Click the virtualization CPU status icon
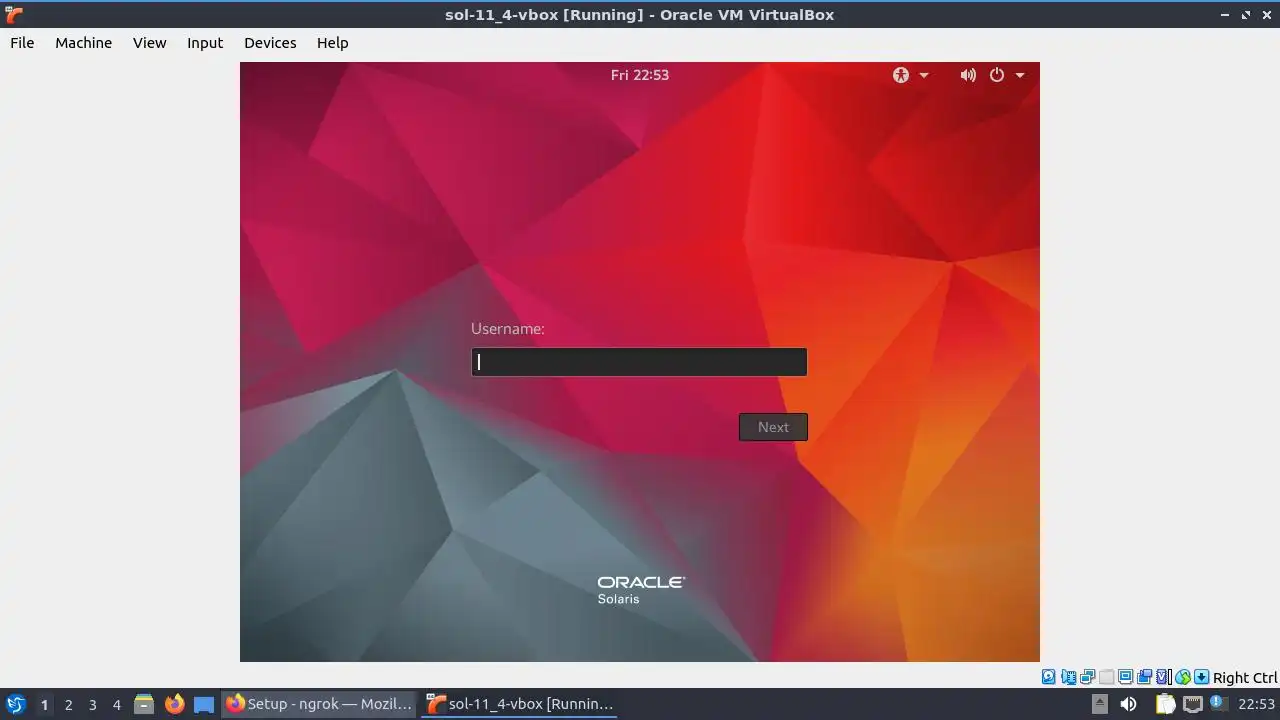 point(1163,677)
